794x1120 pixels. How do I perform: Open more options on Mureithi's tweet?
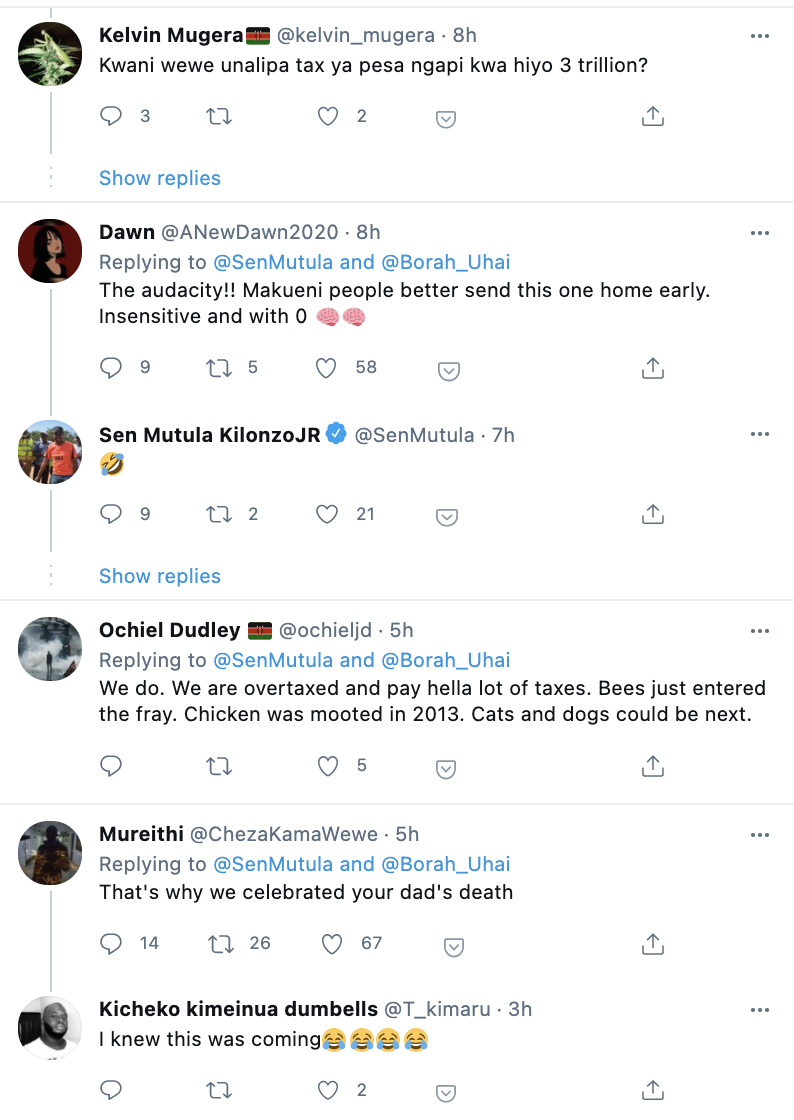click(760, 835)
